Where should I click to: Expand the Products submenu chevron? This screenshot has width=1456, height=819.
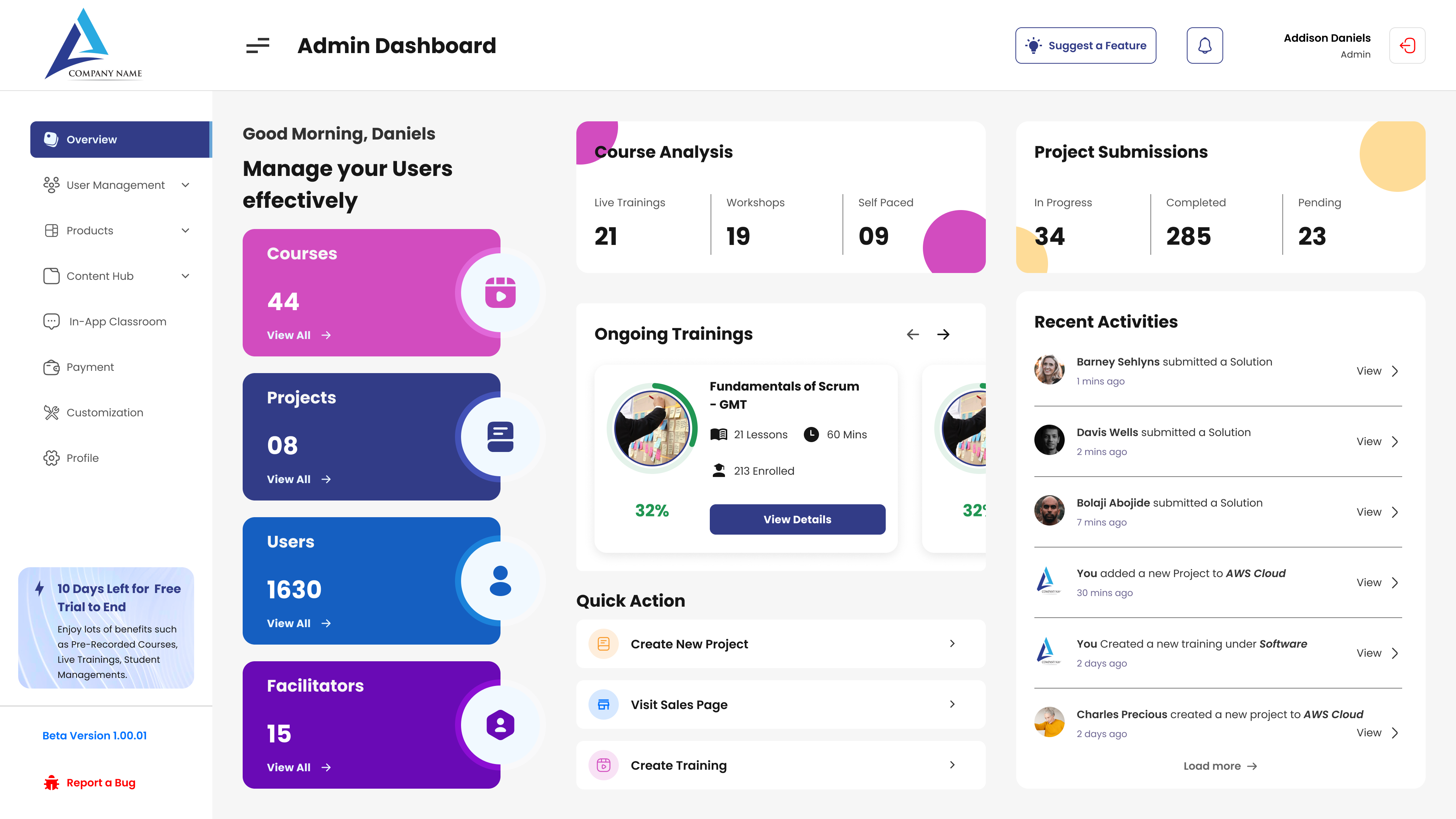pyautogui.click(x=185, y=231)
